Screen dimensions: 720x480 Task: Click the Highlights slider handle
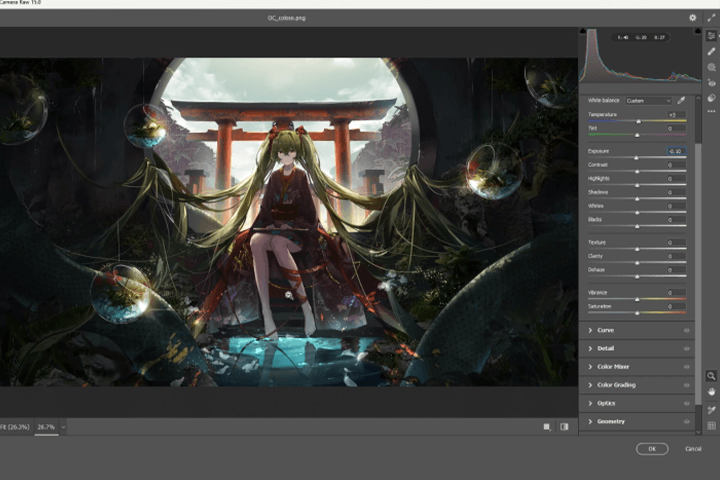pos(637,185)
